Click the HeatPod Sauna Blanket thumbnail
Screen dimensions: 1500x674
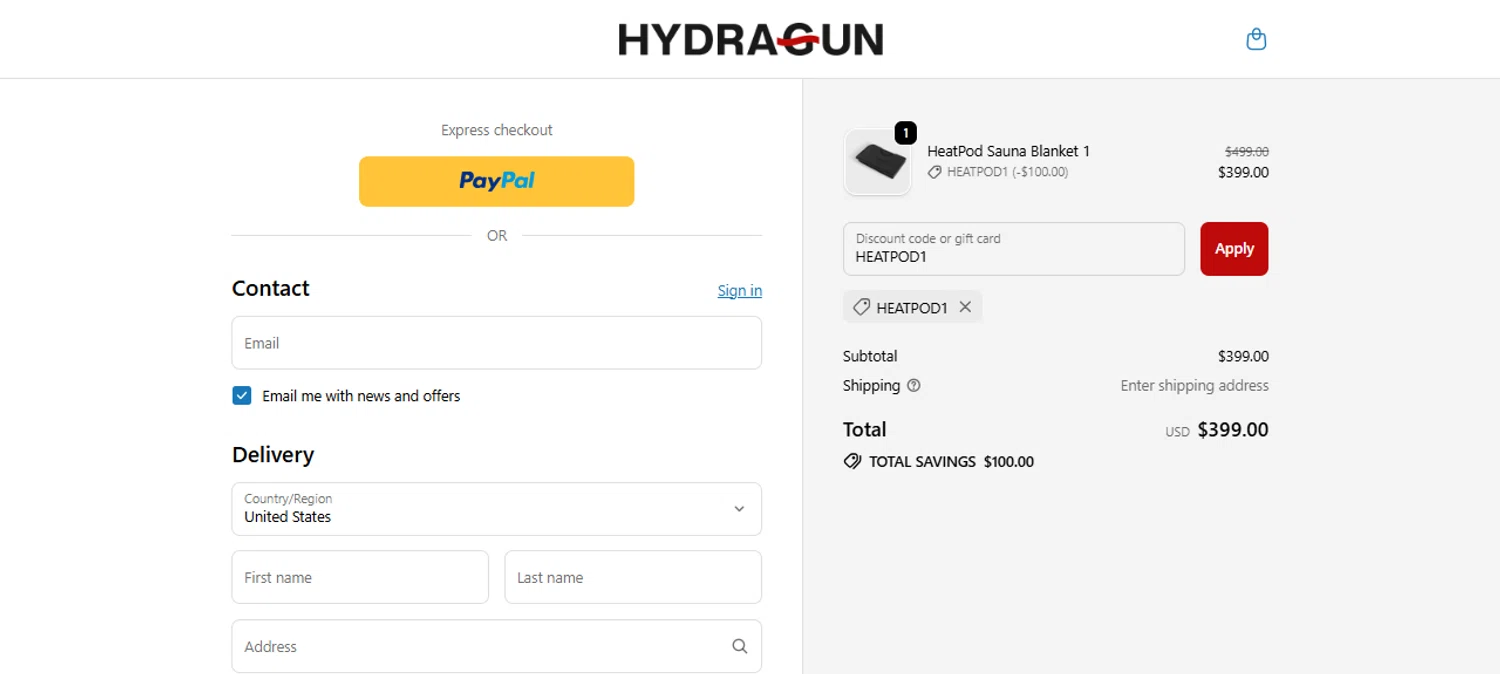click(878, 162)
